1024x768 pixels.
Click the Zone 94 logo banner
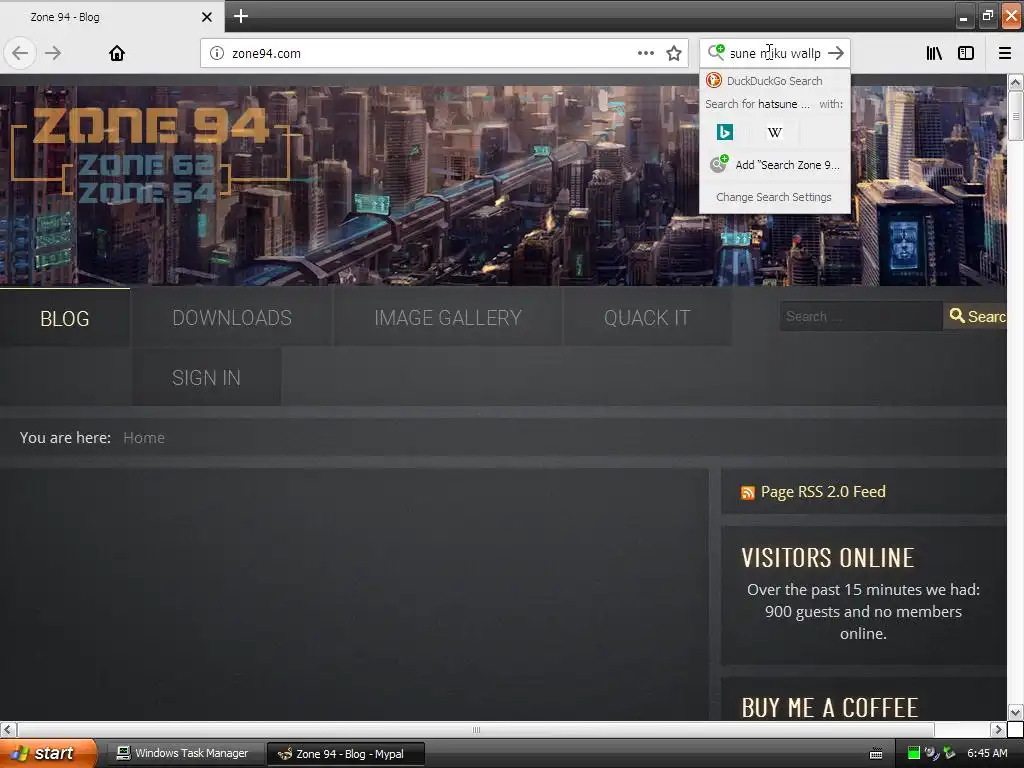click(152, 155)
